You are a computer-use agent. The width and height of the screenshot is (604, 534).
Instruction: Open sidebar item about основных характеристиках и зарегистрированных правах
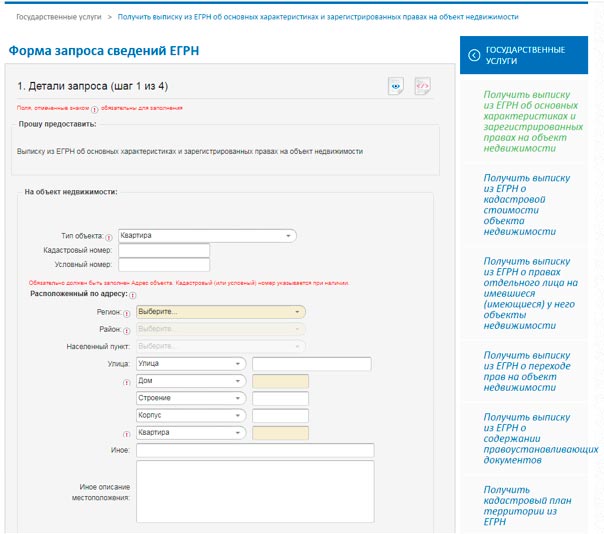tap(533, 121)
